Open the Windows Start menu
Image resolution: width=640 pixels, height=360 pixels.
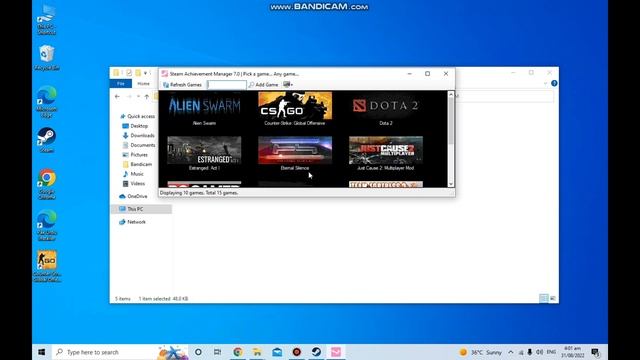coord(42,352)
